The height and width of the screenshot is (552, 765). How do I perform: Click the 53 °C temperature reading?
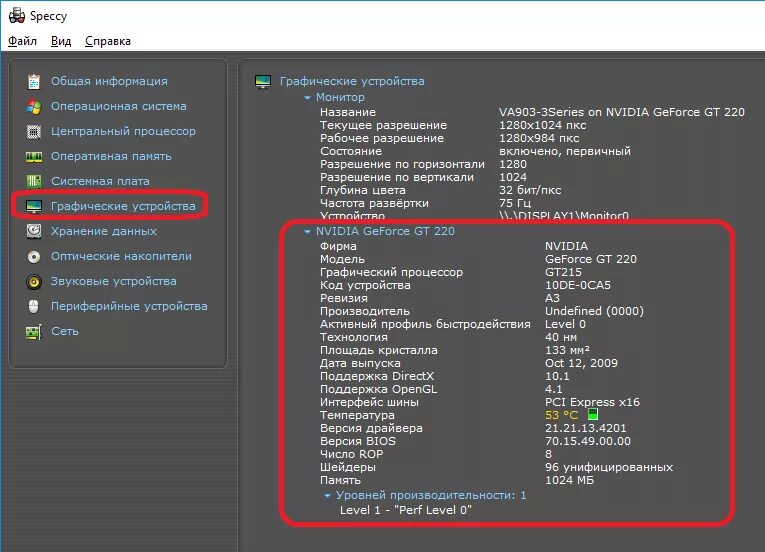pos(562,415)
